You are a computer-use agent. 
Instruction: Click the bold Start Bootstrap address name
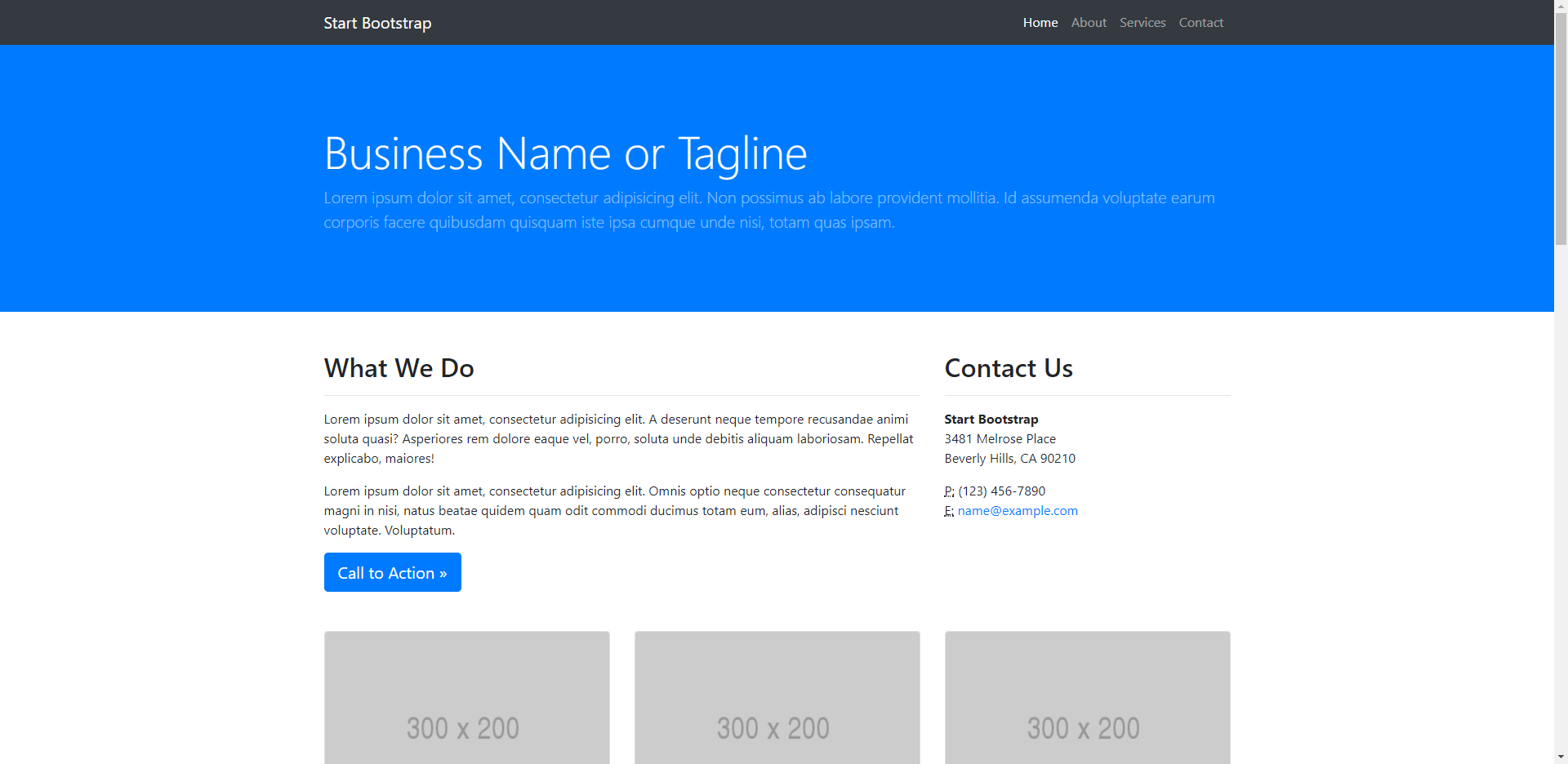tap(991, 420)
